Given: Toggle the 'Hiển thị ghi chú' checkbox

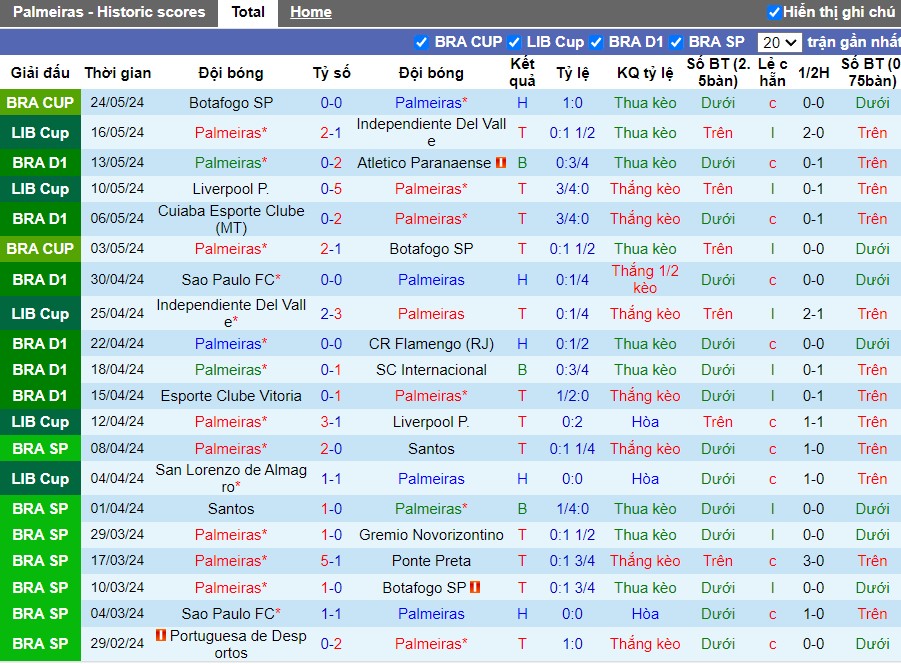Looking at the screenshot, I should coord(774,12).
